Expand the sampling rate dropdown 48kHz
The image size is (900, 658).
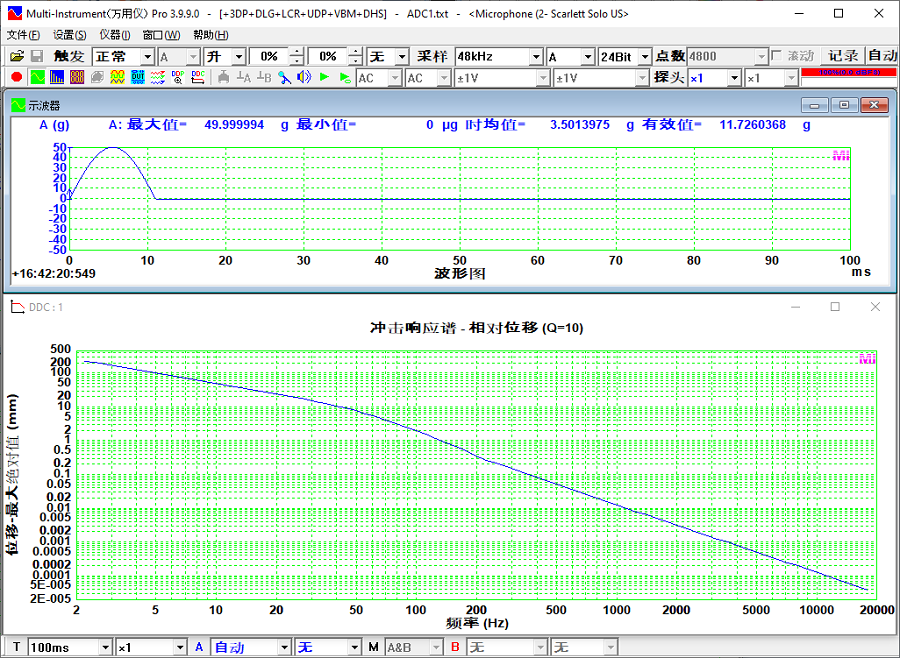tap(536, 57)
